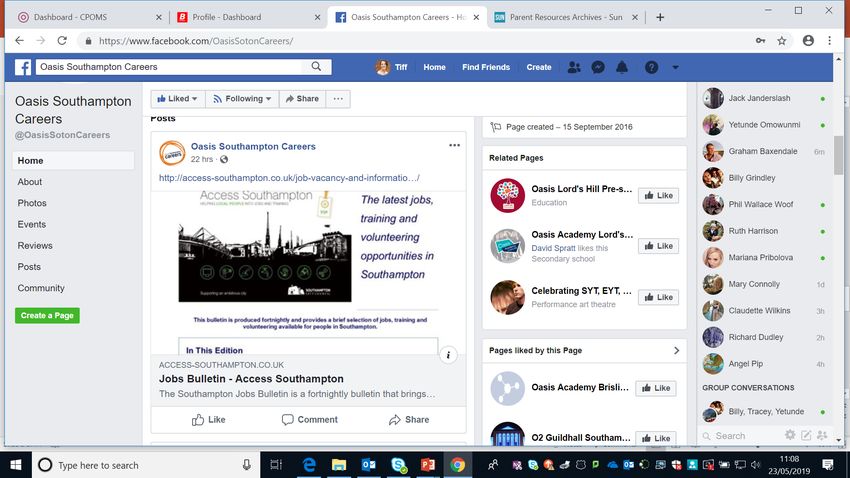Click the Facebook logo icon
The height and width of the screenshot is (478, 850).
pyautogui.click(x=23, y=67)
